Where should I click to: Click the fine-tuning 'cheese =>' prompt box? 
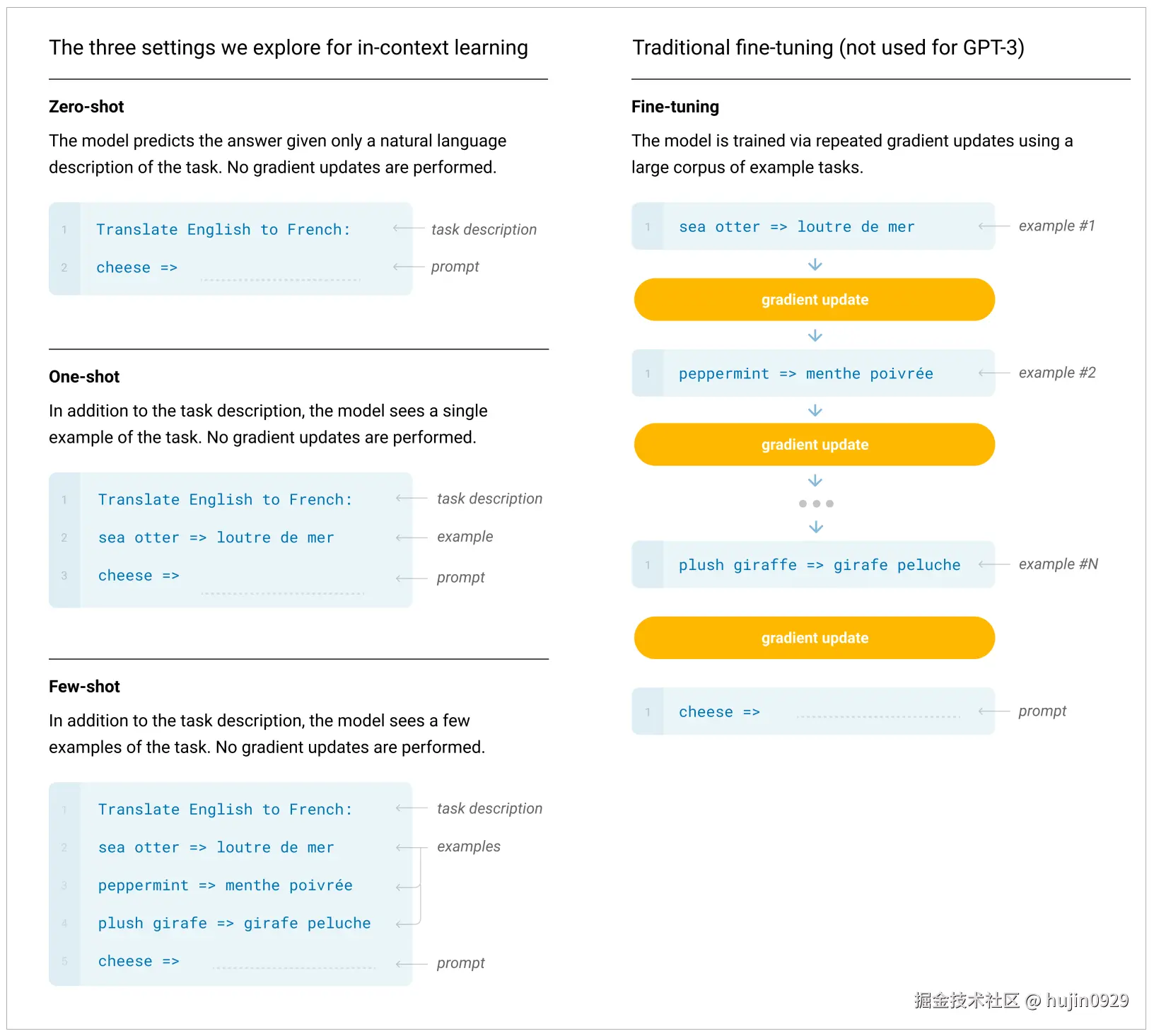click(813, 711)
